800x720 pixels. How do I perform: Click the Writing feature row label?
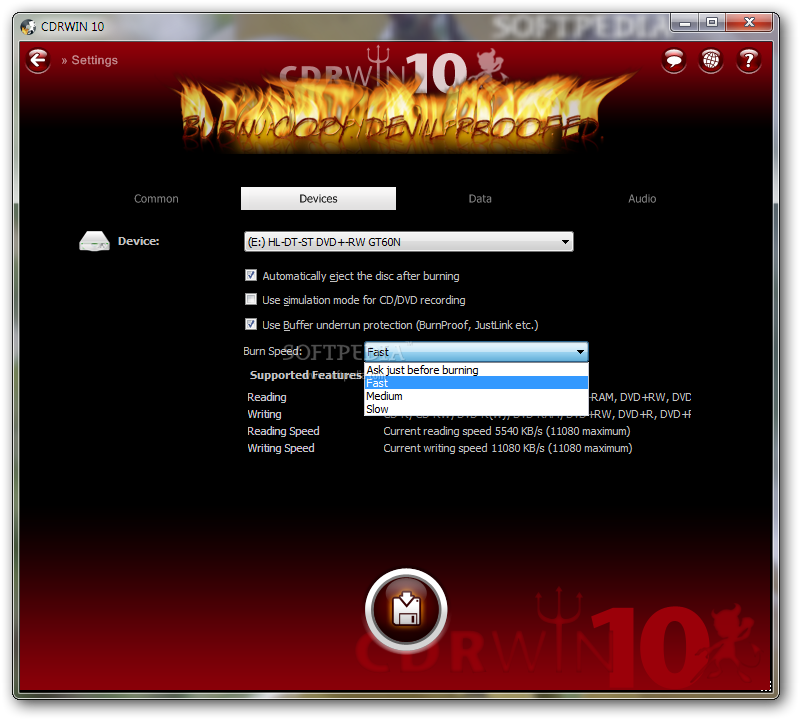click(264, 414)
